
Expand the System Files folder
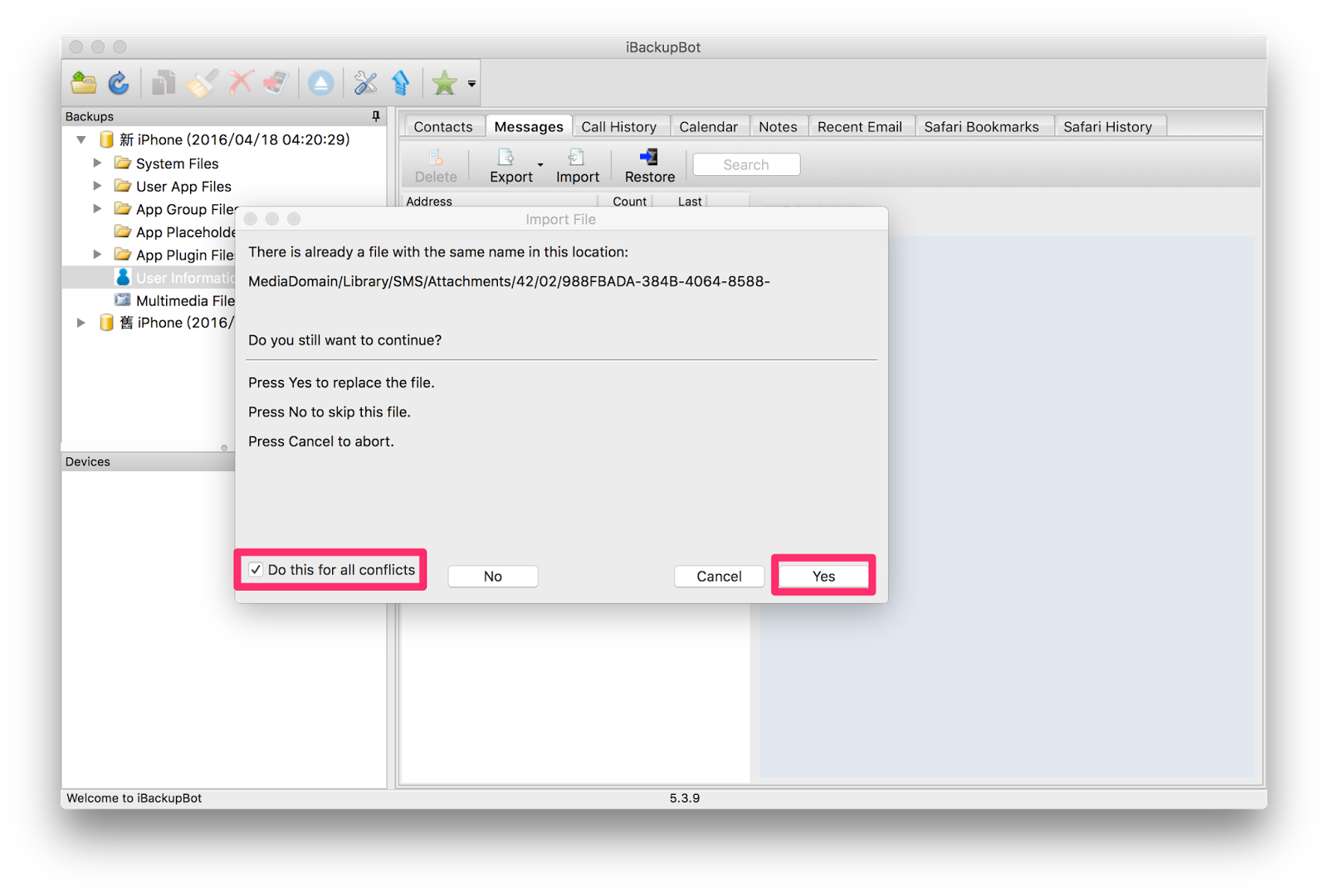[x=97, y=163]
